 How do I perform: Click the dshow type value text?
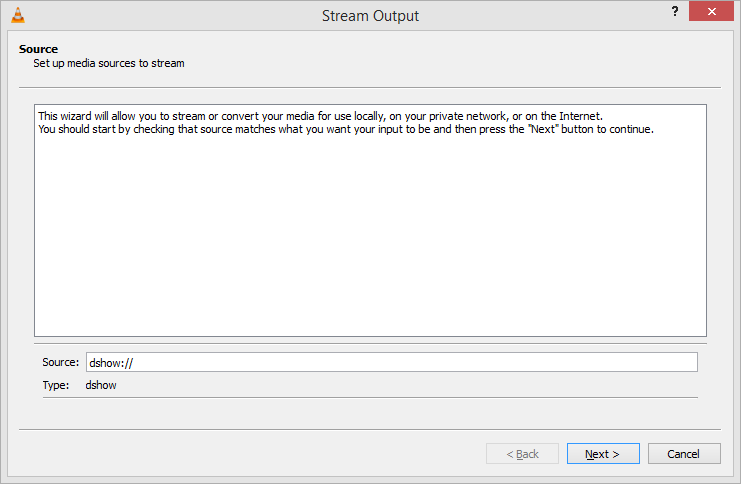[x=101, y=385]
